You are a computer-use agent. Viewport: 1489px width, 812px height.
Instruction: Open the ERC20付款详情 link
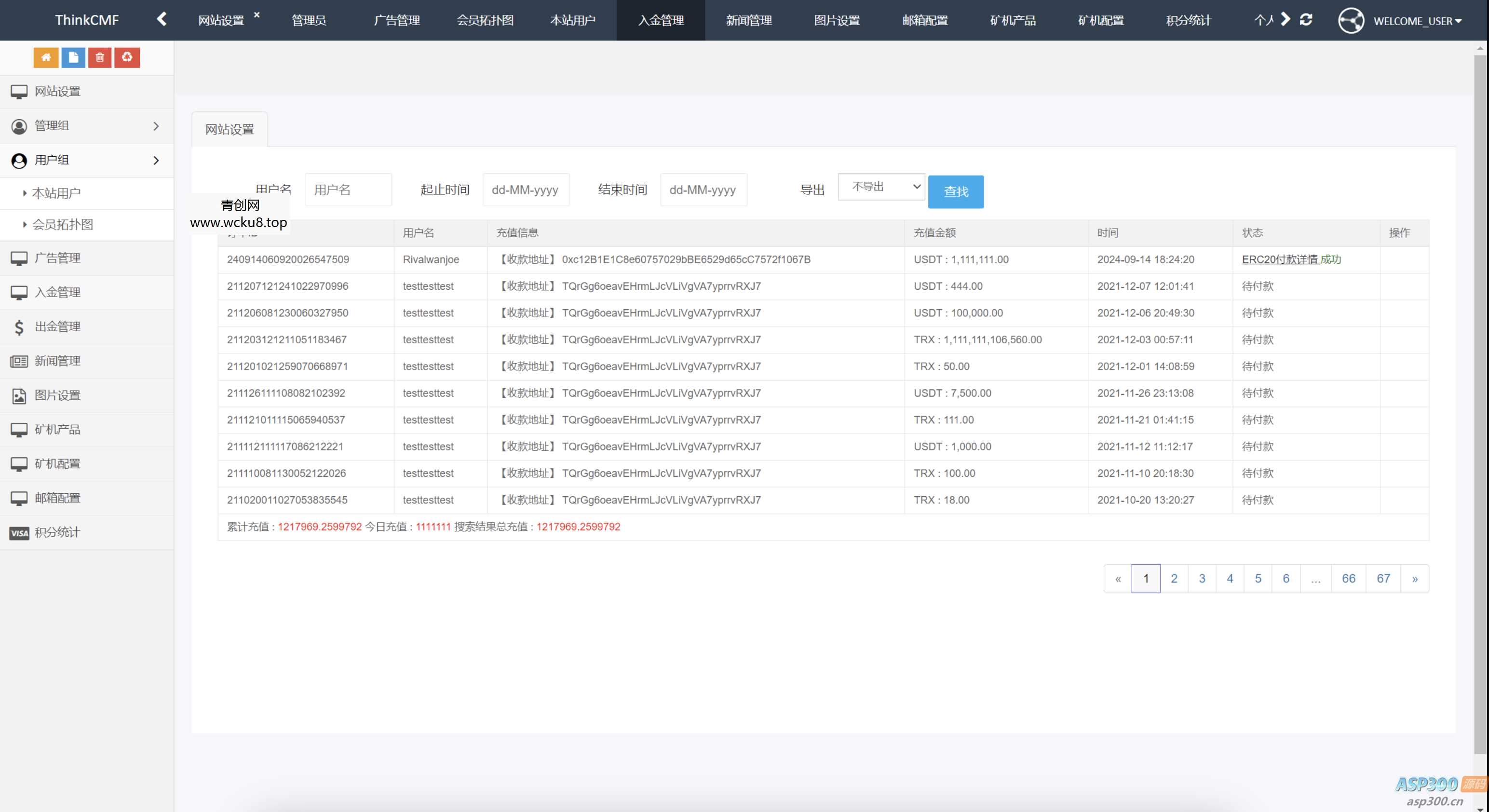click(x=1279, y=259)
